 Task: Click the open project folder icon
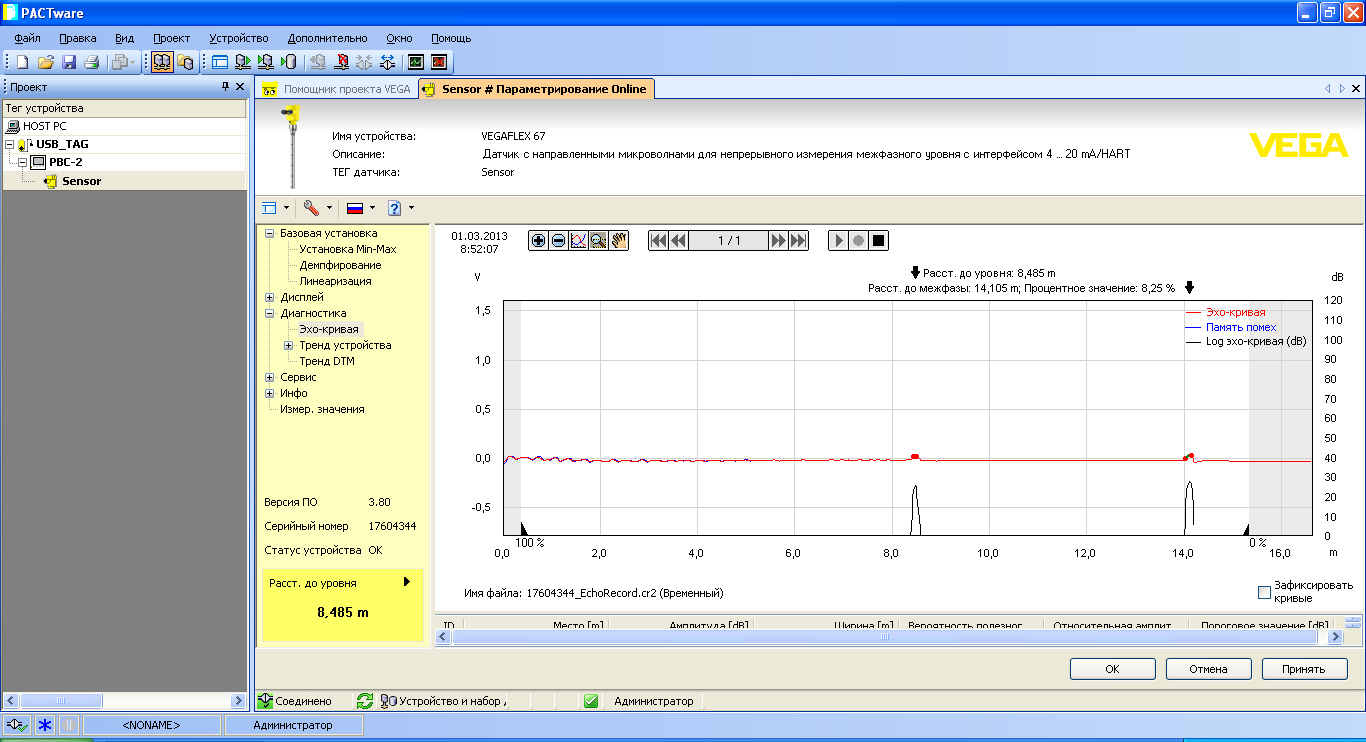45,62
